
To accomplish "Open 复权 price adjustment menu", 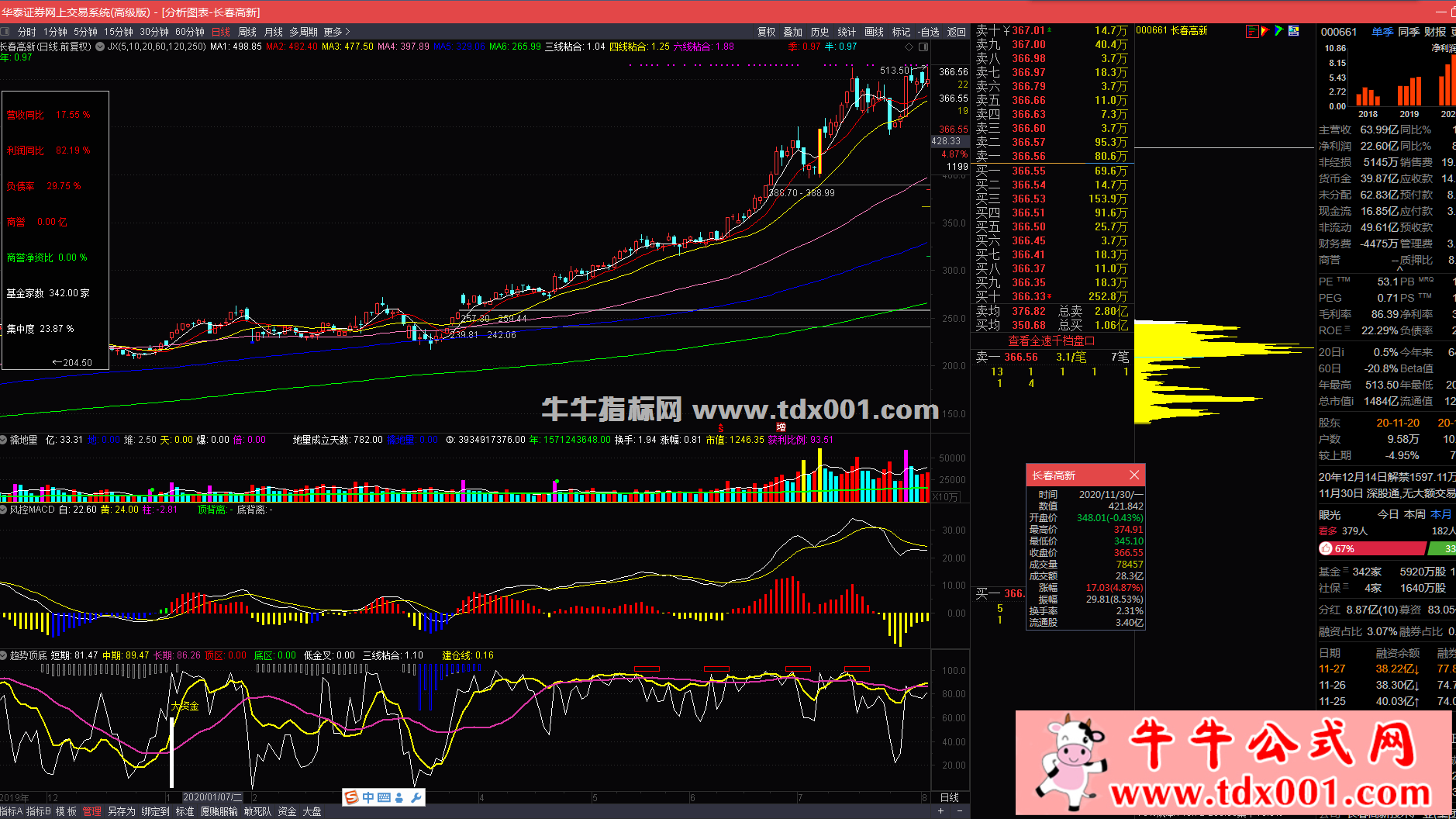I will [766, 32].
